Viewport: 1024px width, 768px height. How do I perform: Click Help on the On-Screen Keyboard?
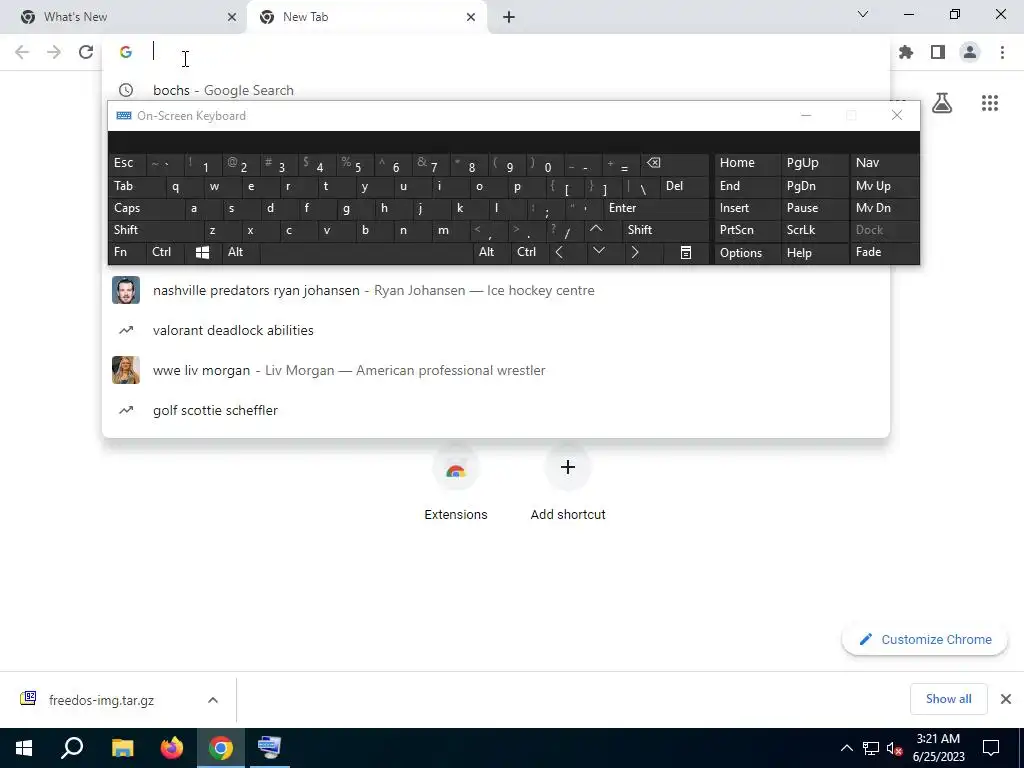click(x=814, y=252)
